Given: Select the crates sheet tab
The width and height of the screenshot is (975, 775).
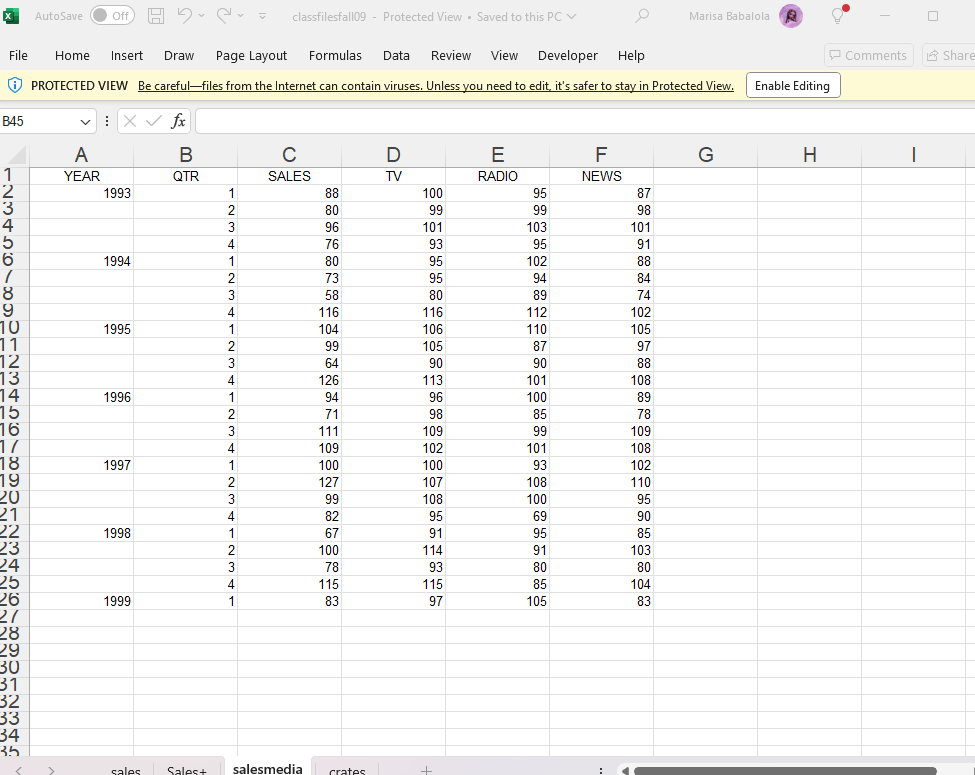Looking at the screenshot, I should coord(346,768).
